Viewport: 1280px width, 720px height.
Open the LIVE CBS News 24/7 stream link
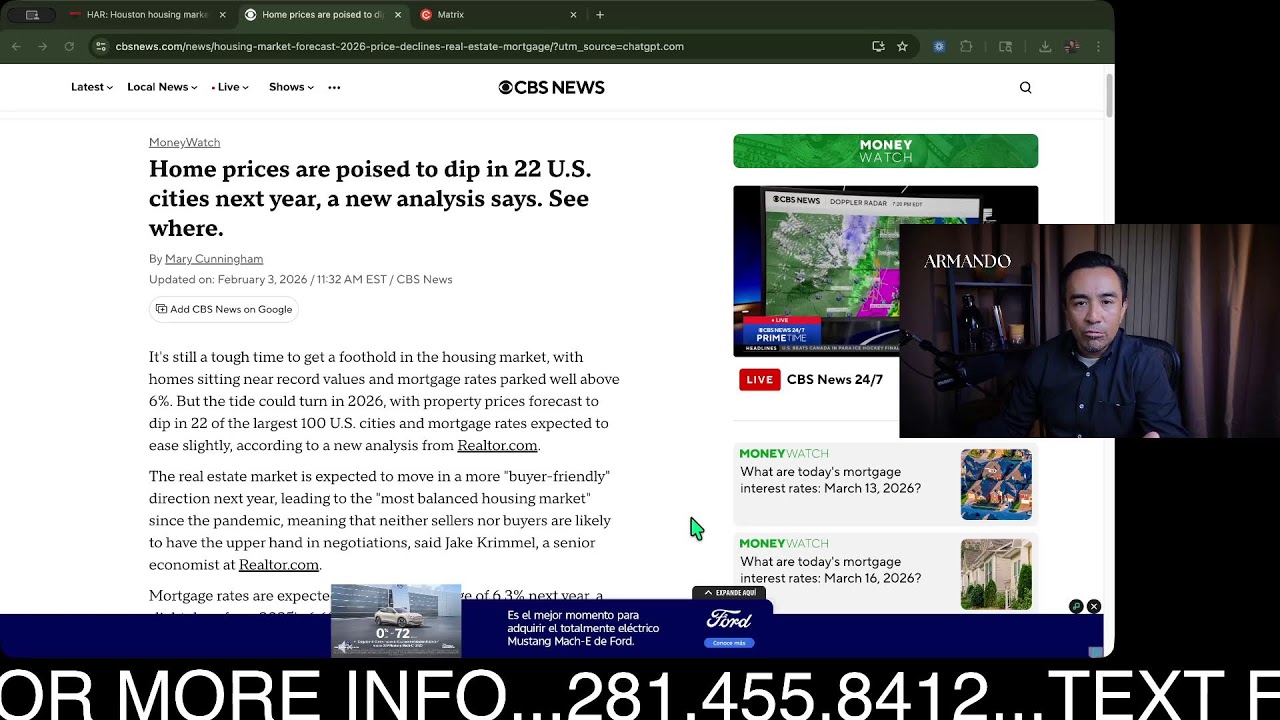(811, 379)
